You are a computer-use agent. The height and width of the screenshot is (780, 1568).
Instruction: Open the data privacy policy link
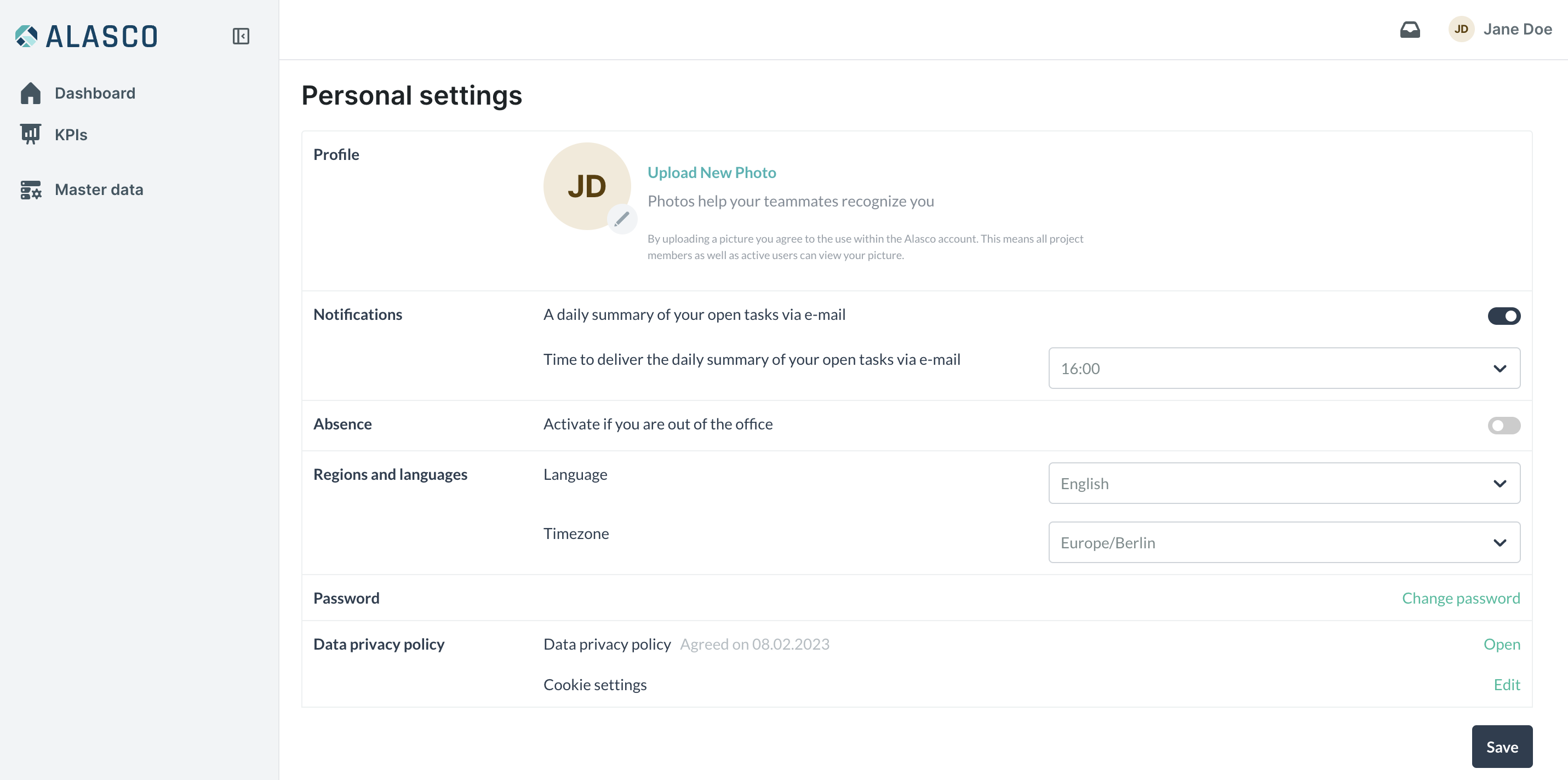(x=1502, y=644)
